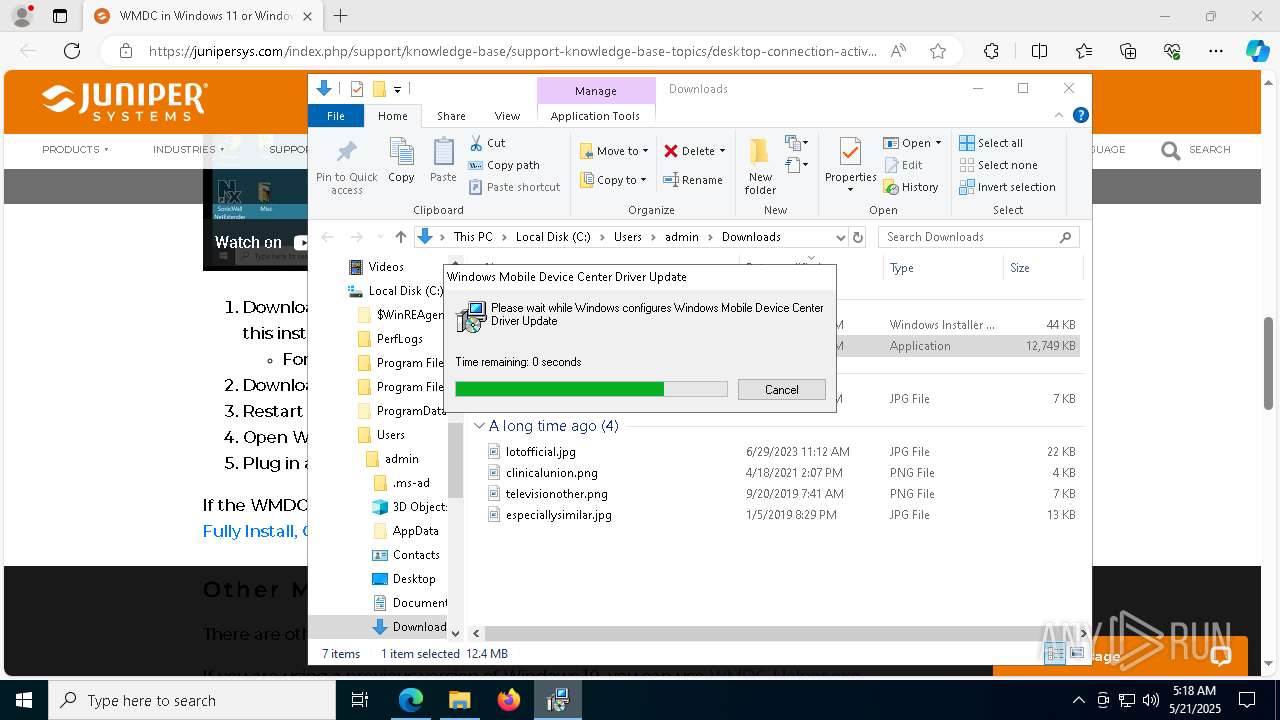
Task: Click the Size column header
Action: tap(1042, 268)
